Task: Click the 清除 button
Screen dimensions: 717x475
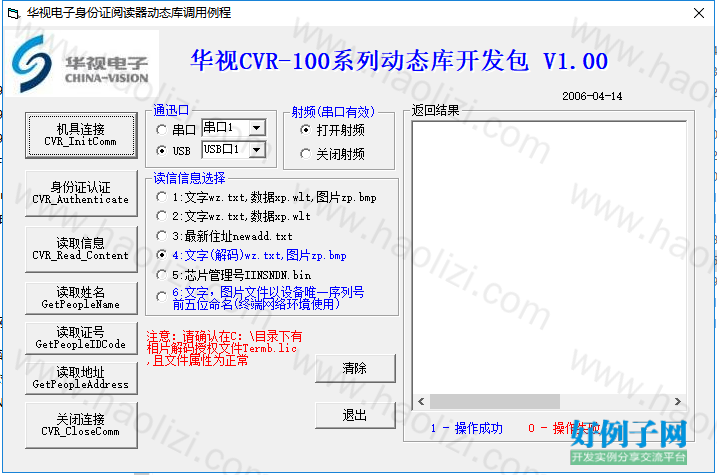Action: coord(355,368)
